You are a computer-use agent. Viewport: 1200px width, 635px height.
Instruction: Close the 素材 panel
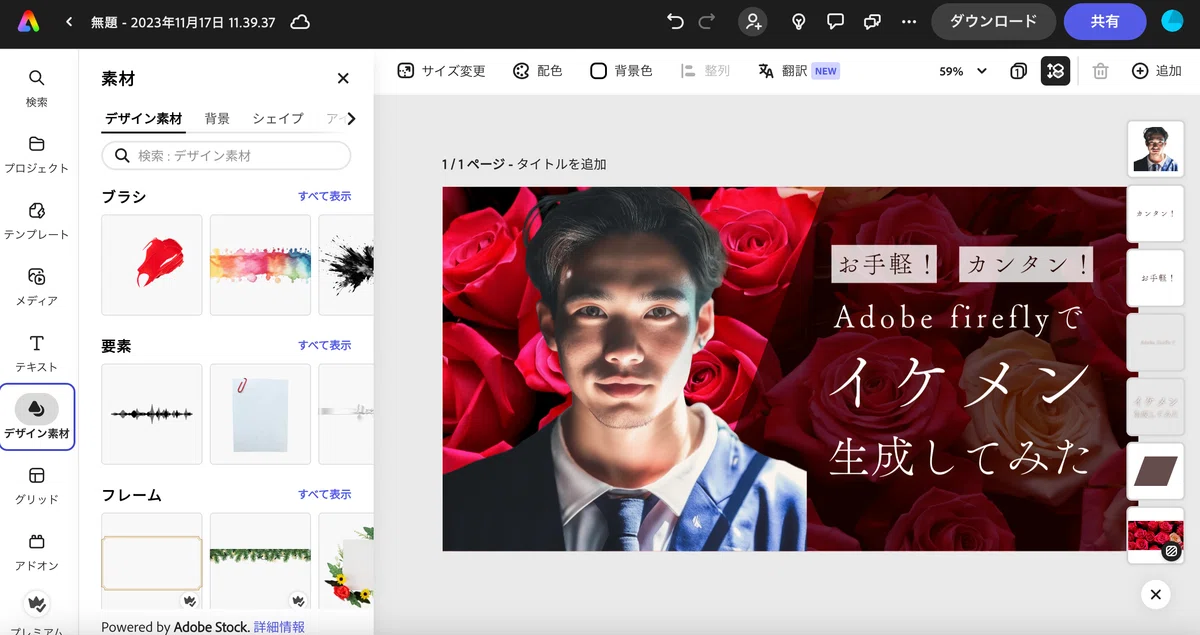(x=343, y=78)
